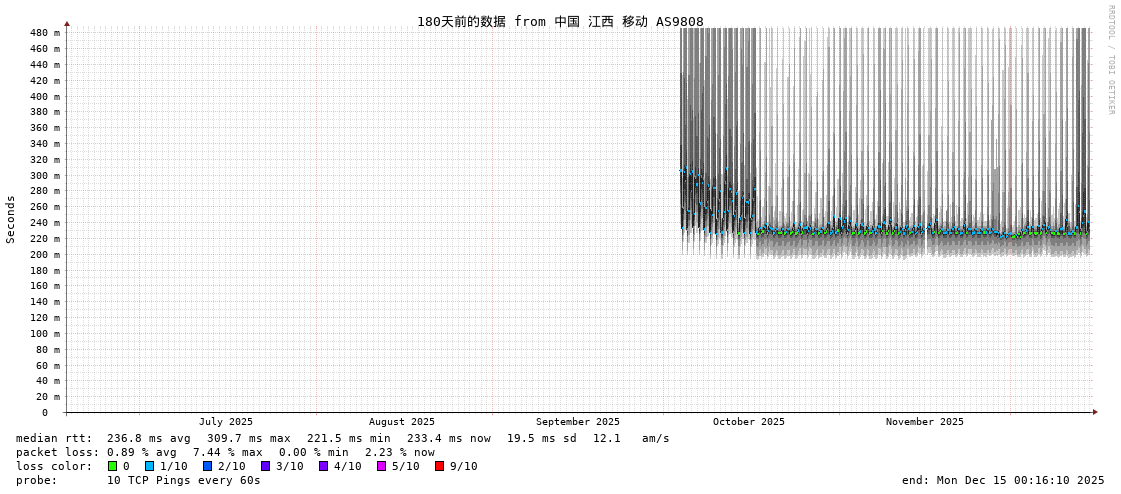Click the violet 4/10 loss swatch
Image resolution: width=1121 pixels, height=494 pixels.
(323, 466)
